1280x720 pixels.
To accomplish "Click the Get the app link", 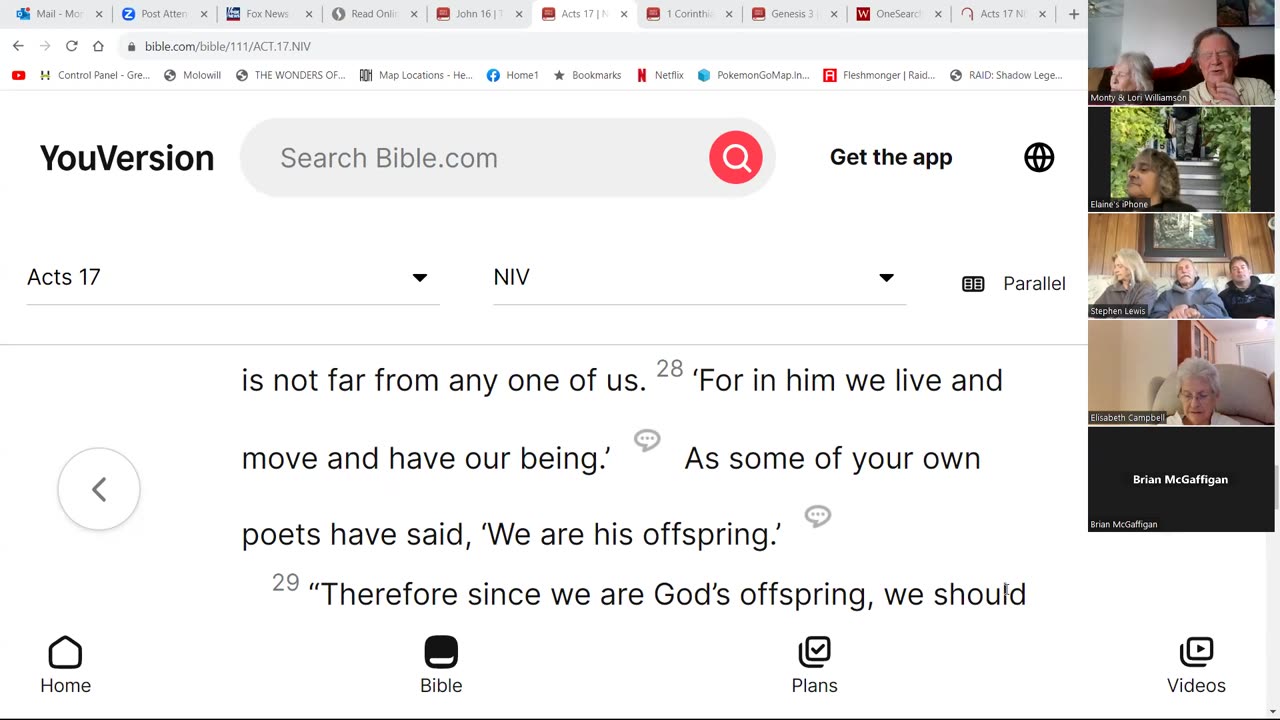I will pos(891,157).
